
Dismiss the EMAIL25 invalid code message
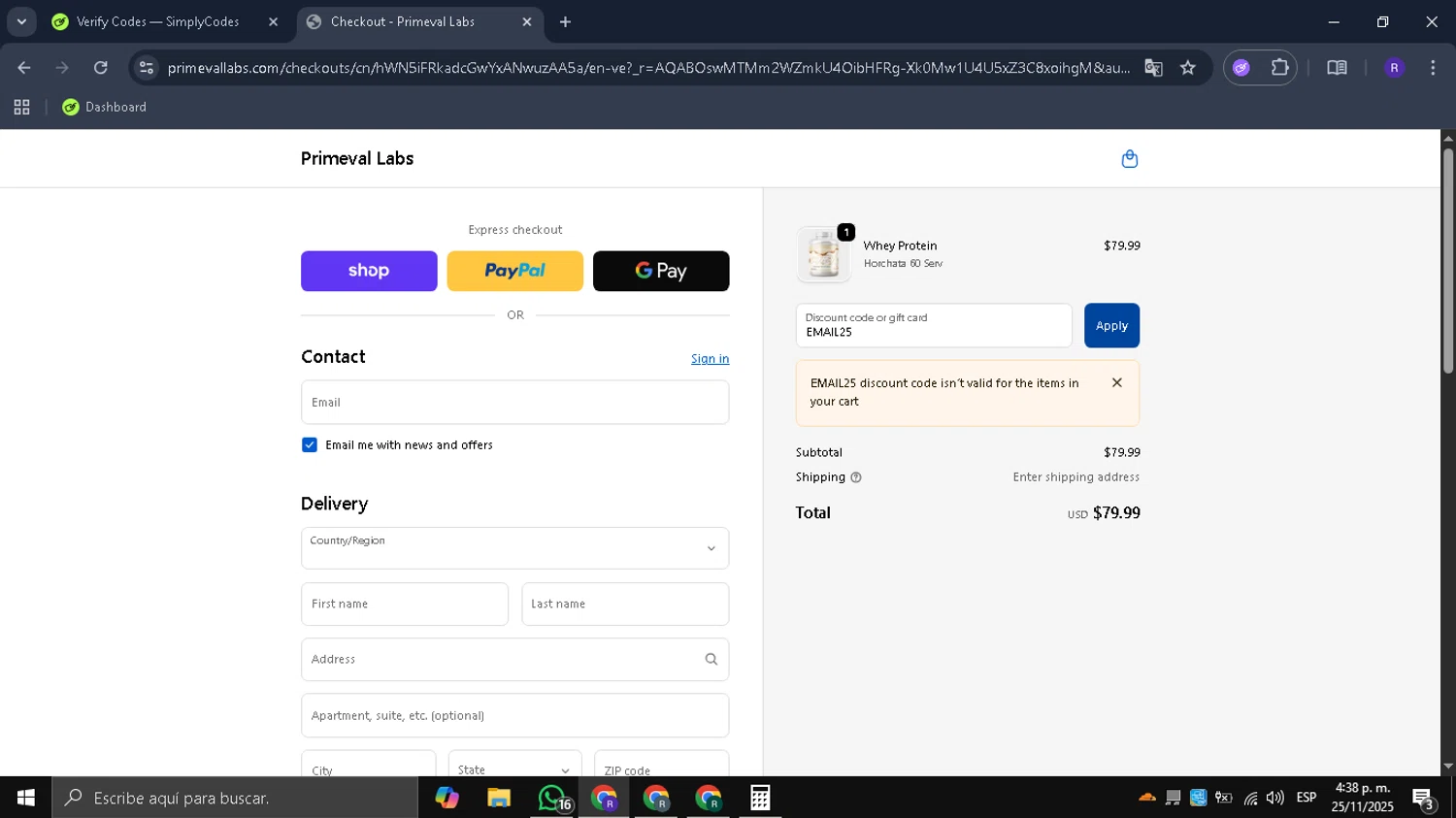tap(1117, 382)
